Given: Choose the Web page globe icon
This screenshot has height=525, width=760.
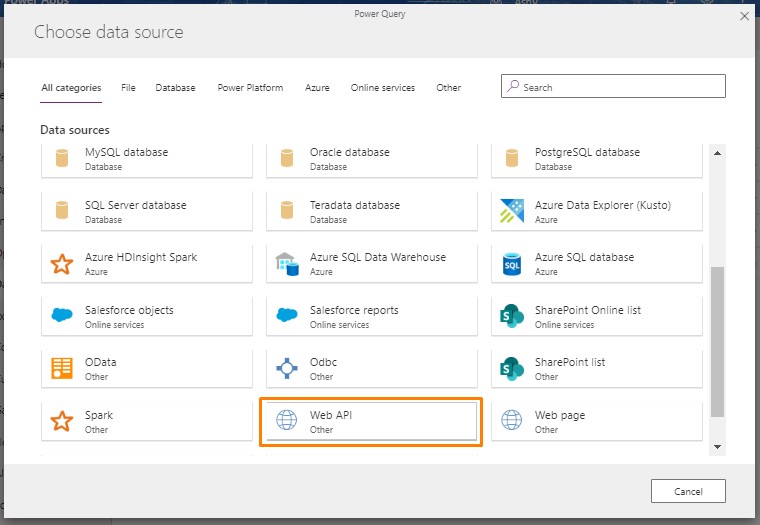Looking at the screenshot, I should click(512, 421).
